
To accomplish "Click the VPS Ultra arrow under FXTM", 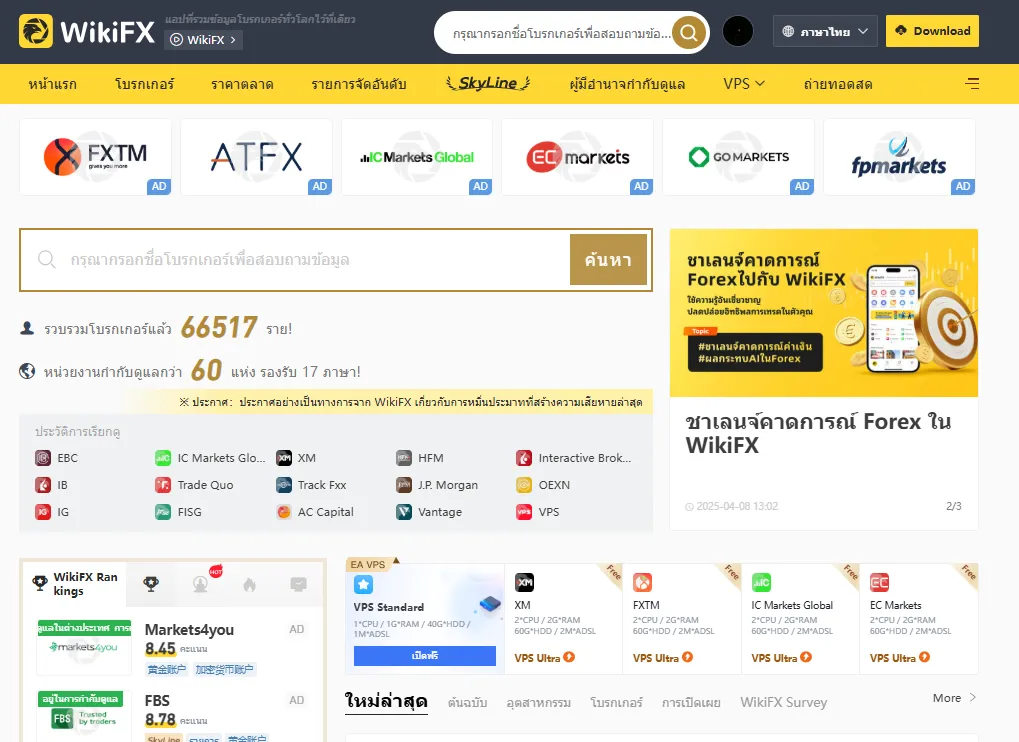I will [688, 658].
